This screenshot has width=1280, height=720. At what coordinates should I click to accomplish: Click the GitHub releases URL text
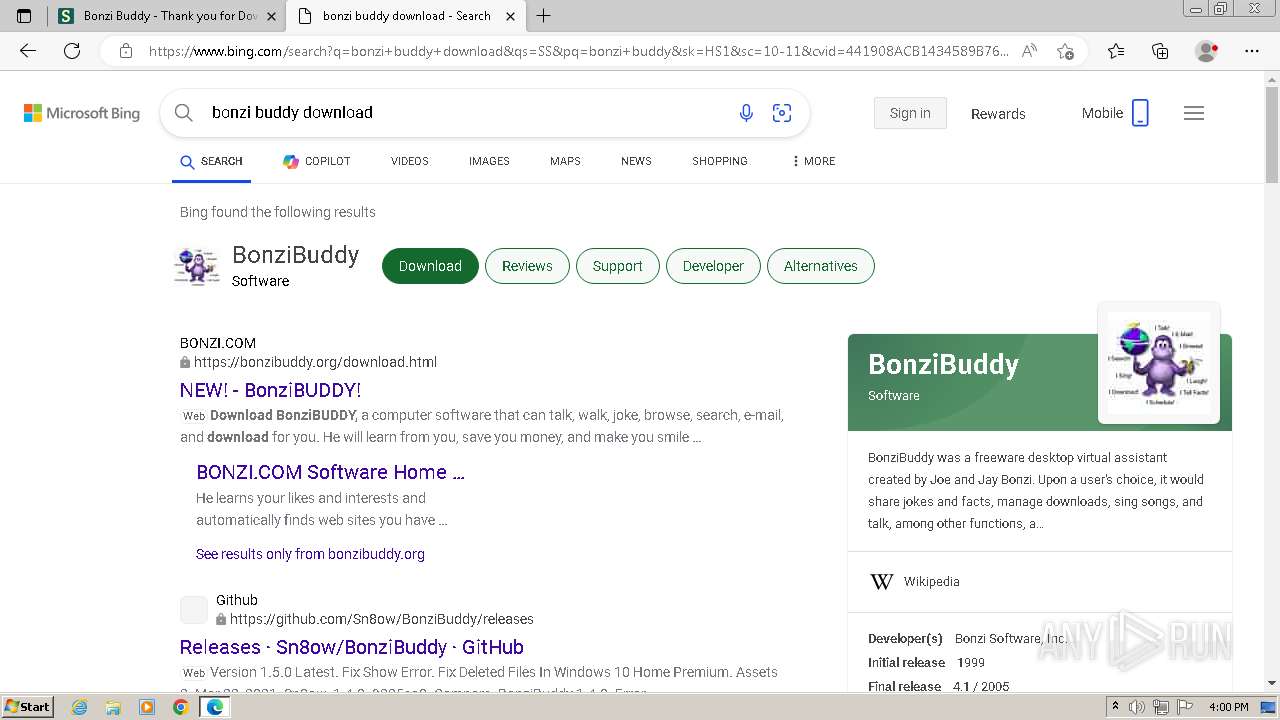pos(381,619)
